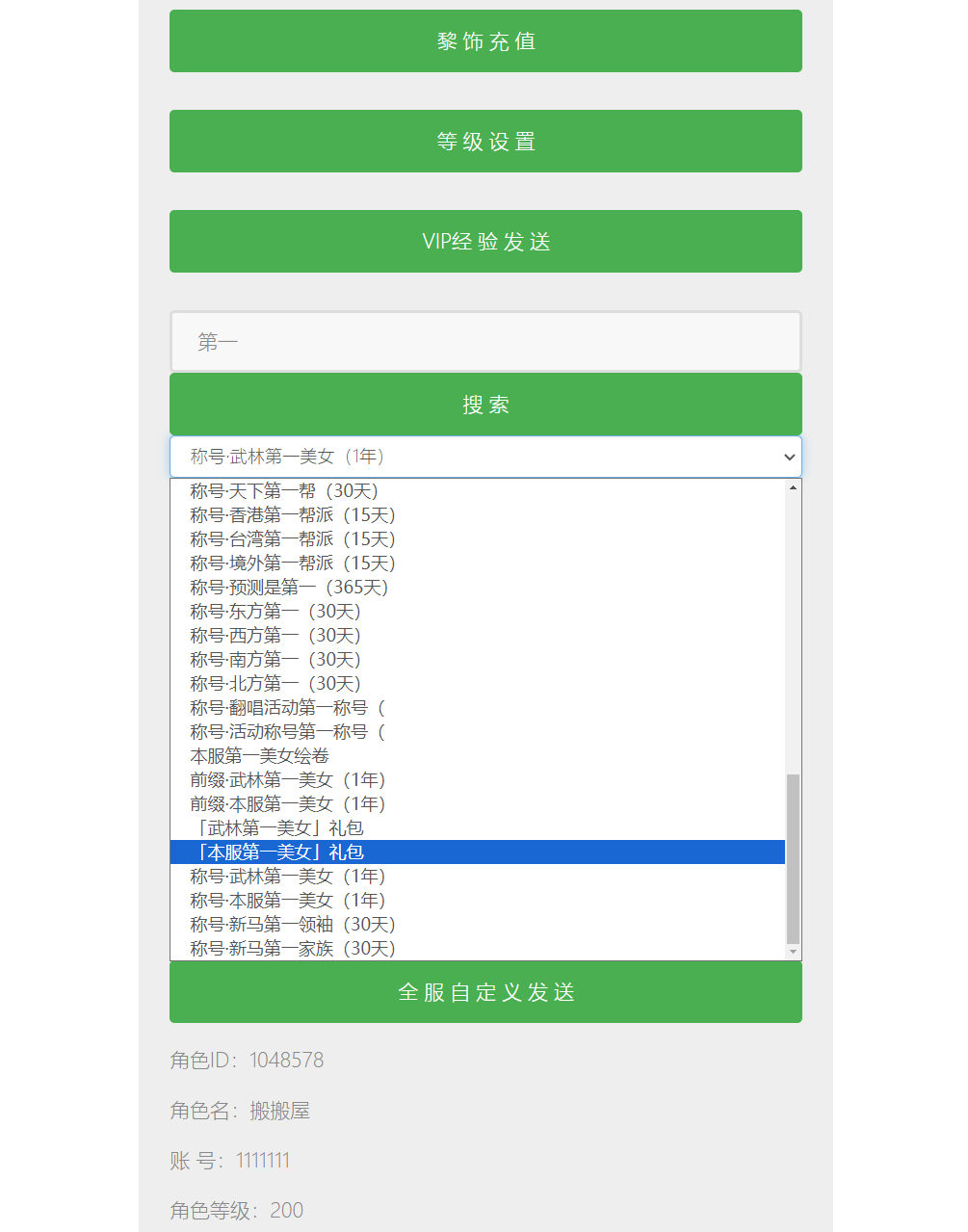This screenshot has height=1232, width=968.
Task: Select 称号·天下第一帮（30天) option
Action: tap(284, 491)
